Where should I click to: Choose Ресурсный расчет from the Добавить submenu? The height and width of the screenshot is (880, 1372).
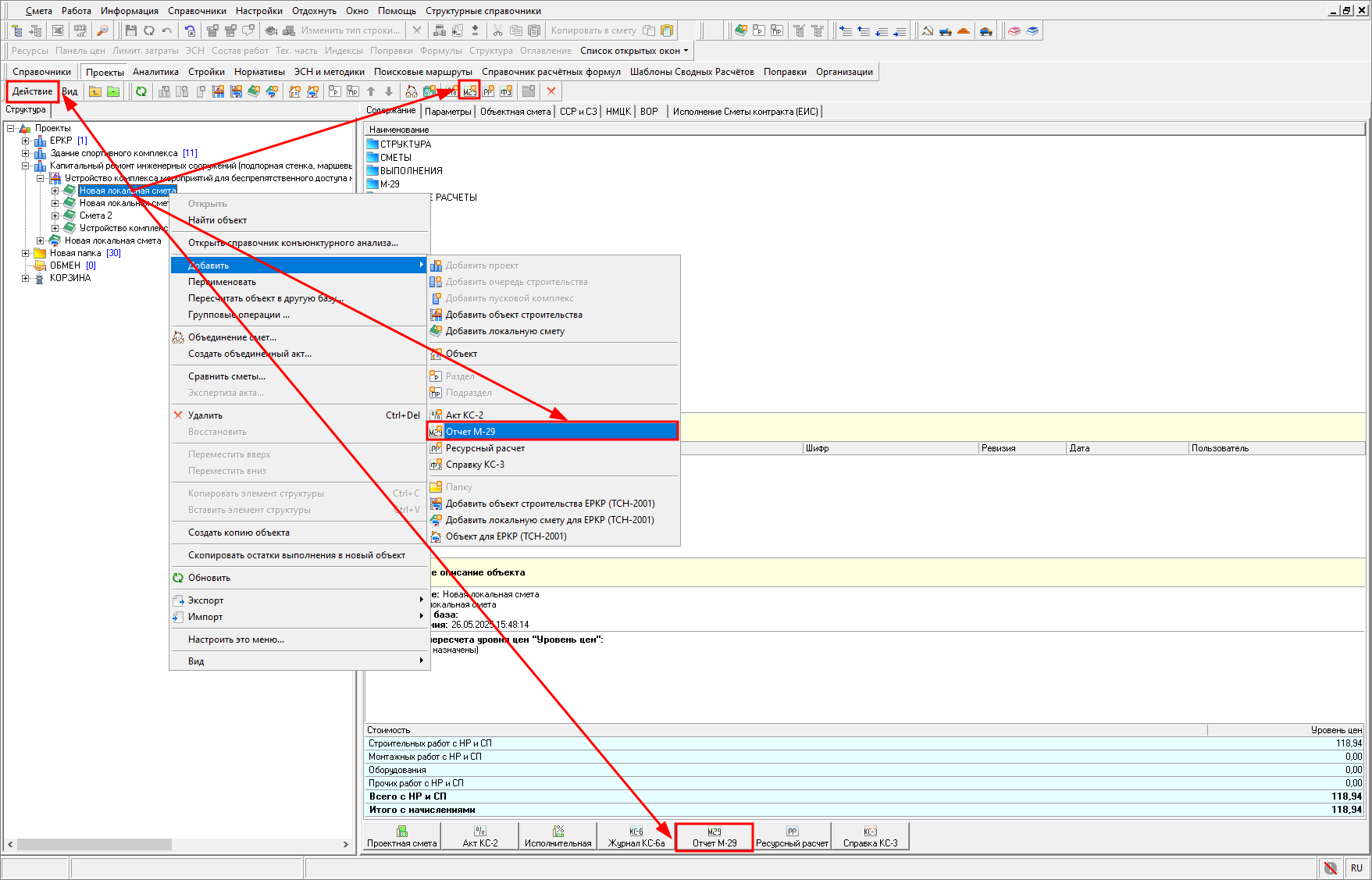coord(485,448)
